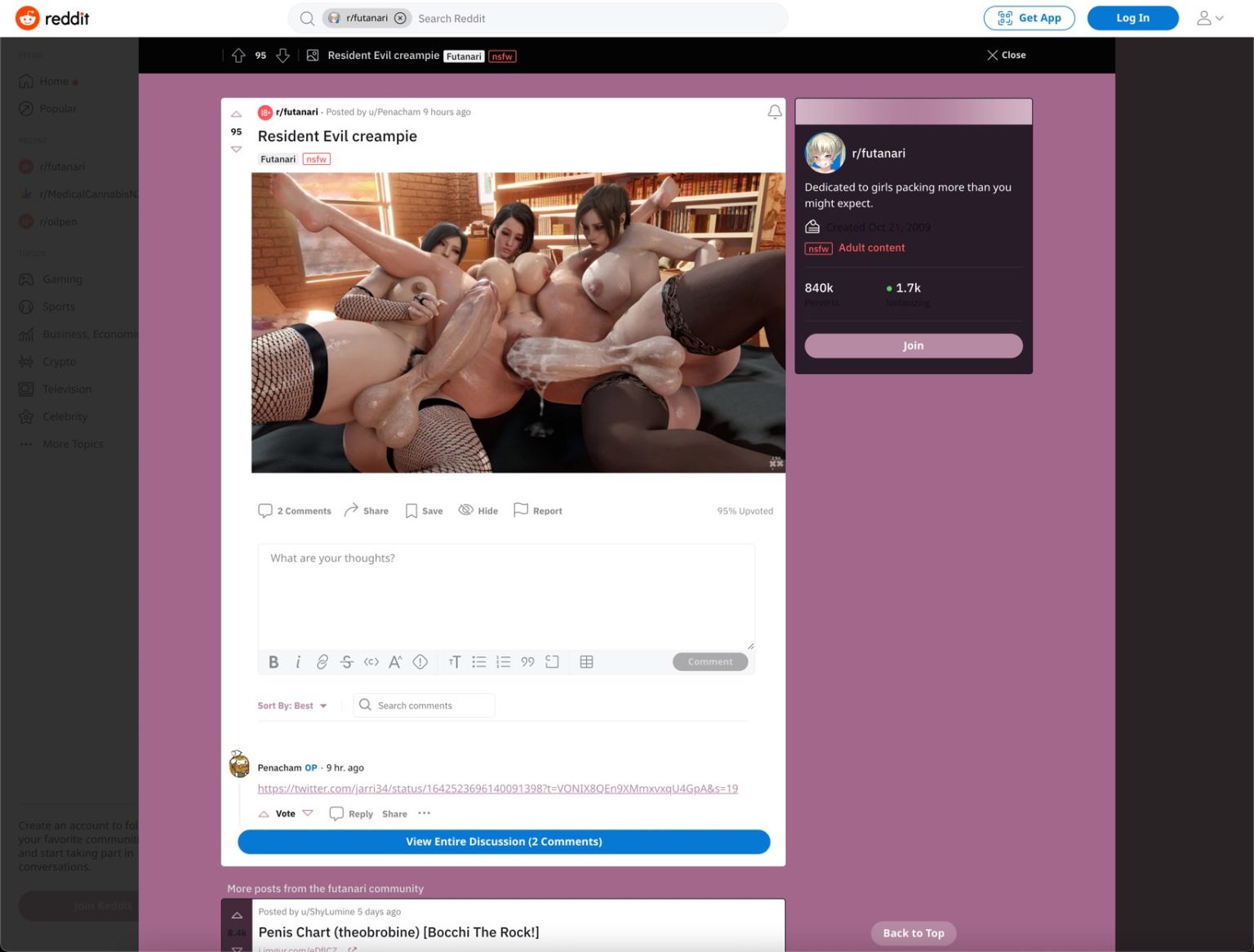Open Popular in the left sidebar
The height and width of the screenshot is (952, 1254).
pos(47,109)
